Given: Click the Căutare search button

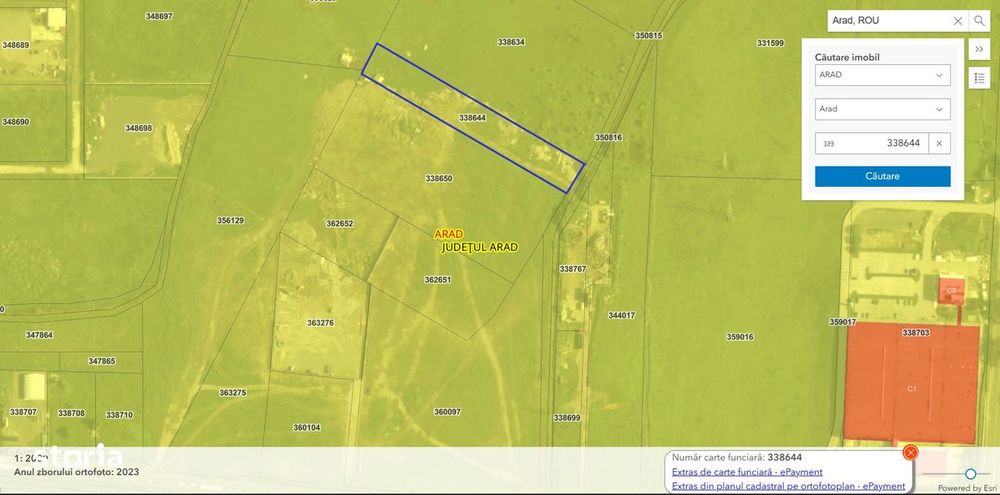Looking at the screenshot, I should 883,176.
